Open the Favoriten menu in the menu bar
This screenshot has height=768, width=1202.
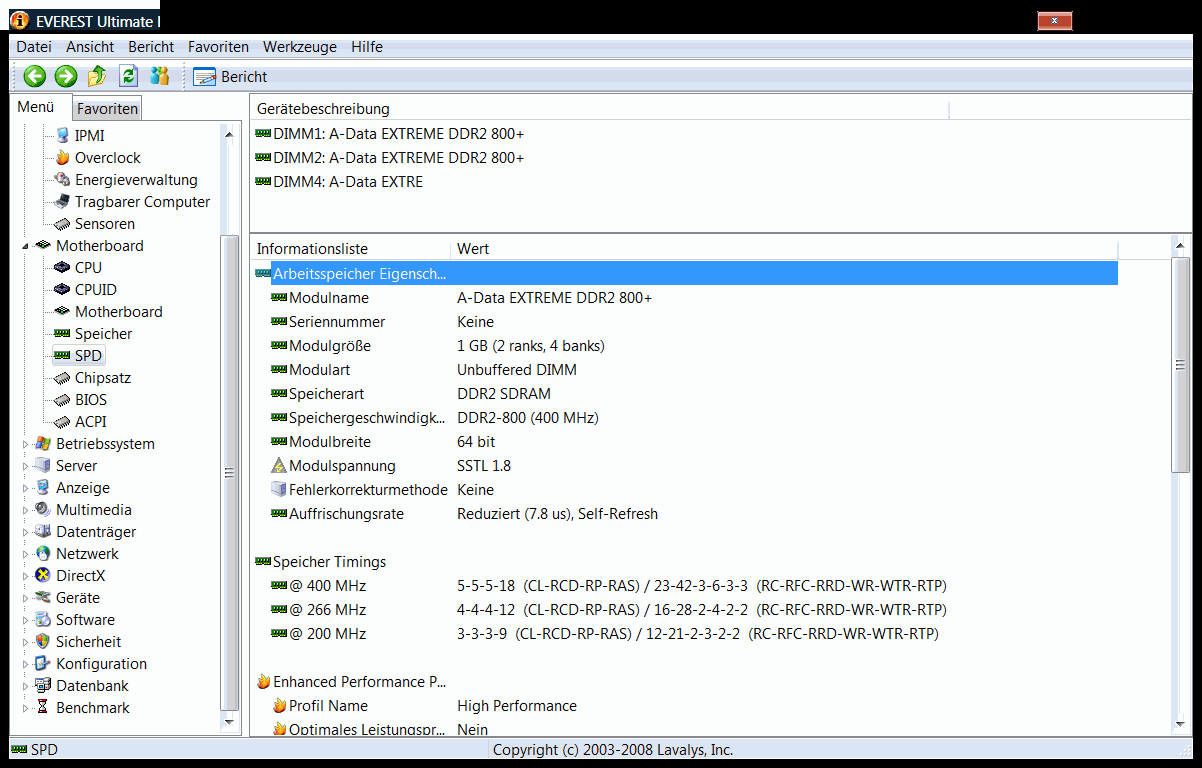coord(218,47)
